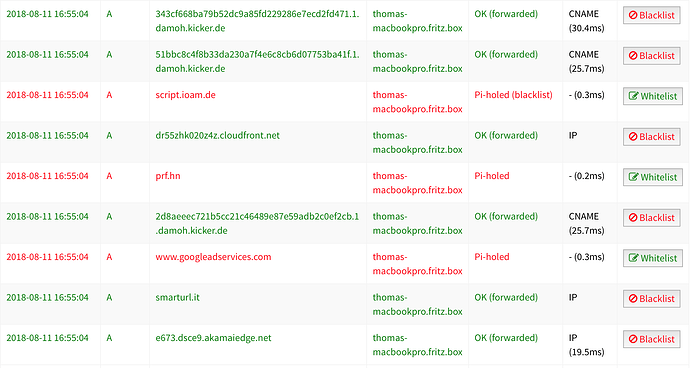Blacklist dr55zhk020z4z.cloudfront.net
Image resolution: width=690 pixels, height=368 pixels.
[652, 137]
